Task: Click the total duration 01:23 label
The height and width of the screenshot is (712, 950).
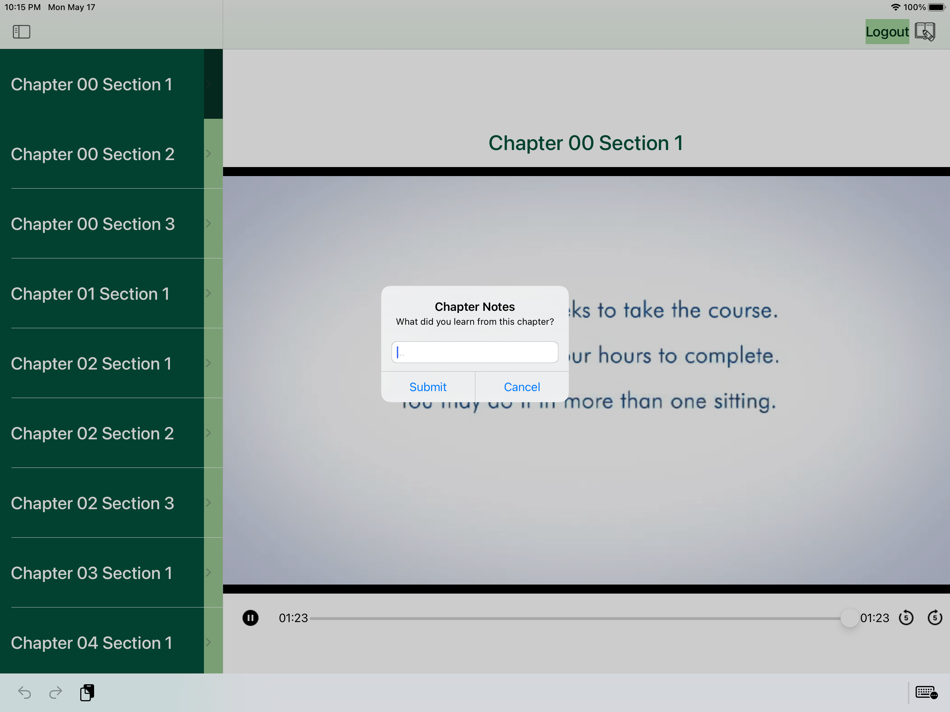Action: [874, 618]
